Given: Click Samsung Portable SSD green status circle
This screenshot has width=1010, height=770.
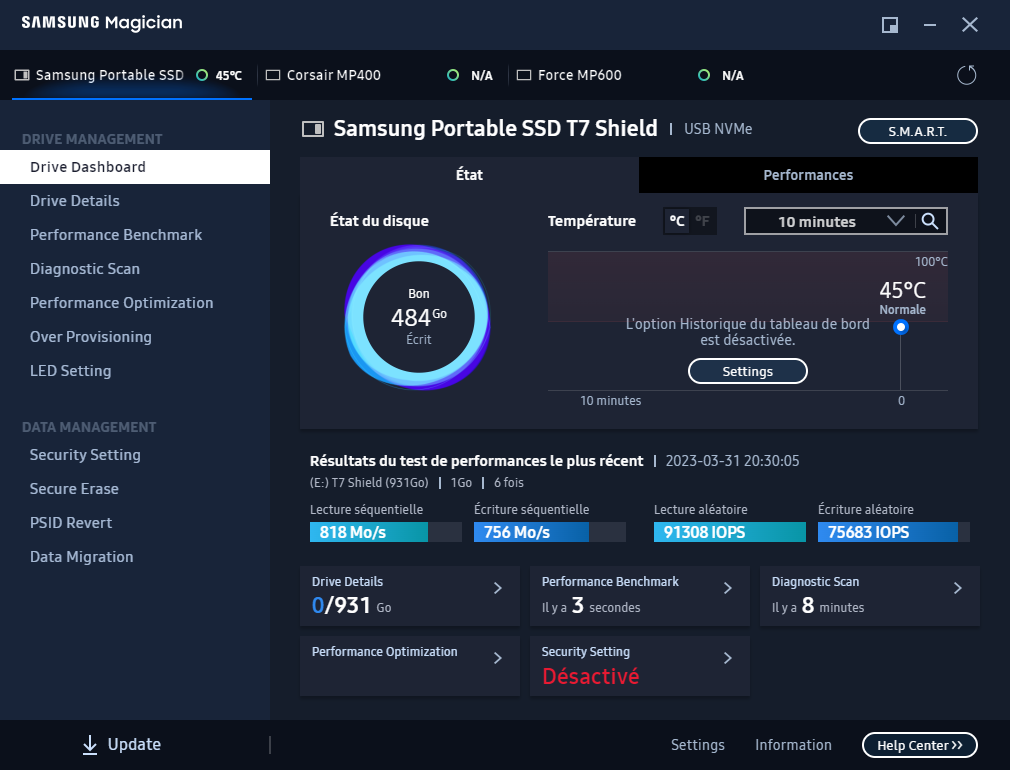Looking at the screenshot, I should coord(202,75).
